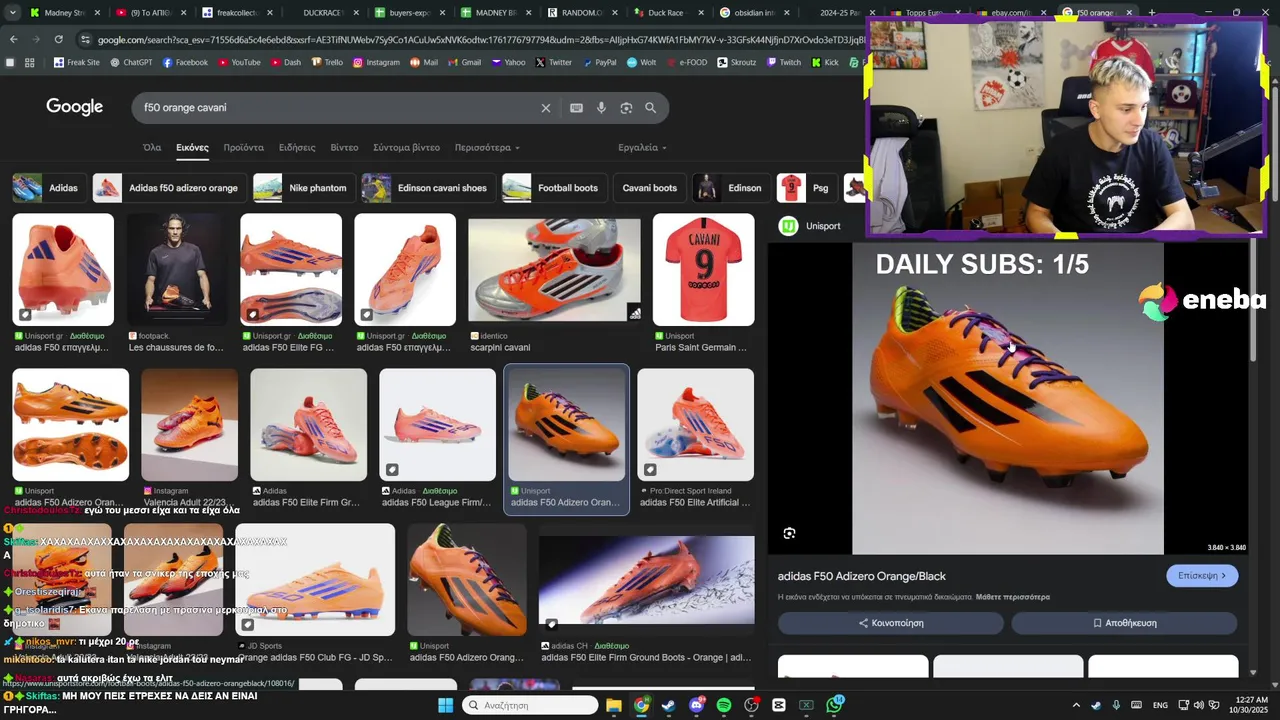The height and width of the screenshot is (720, 1280).
Task: Open the Trello bookmark
Action: pyautogui.click(x=326, y=62)
